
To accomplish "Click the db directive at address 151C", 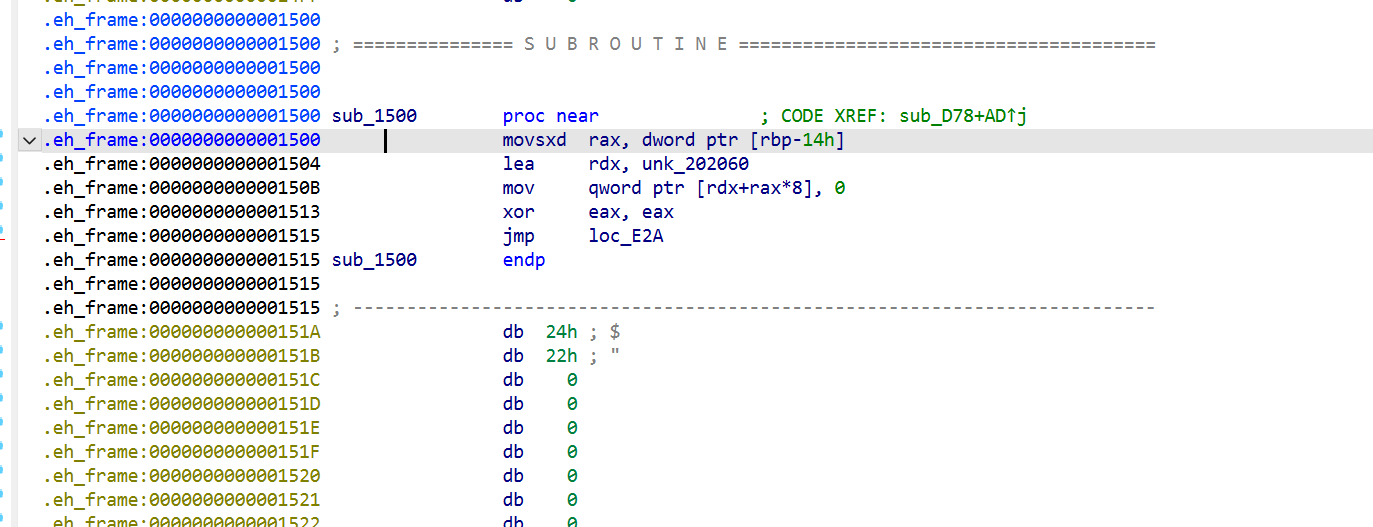I will tap(513, 380).
